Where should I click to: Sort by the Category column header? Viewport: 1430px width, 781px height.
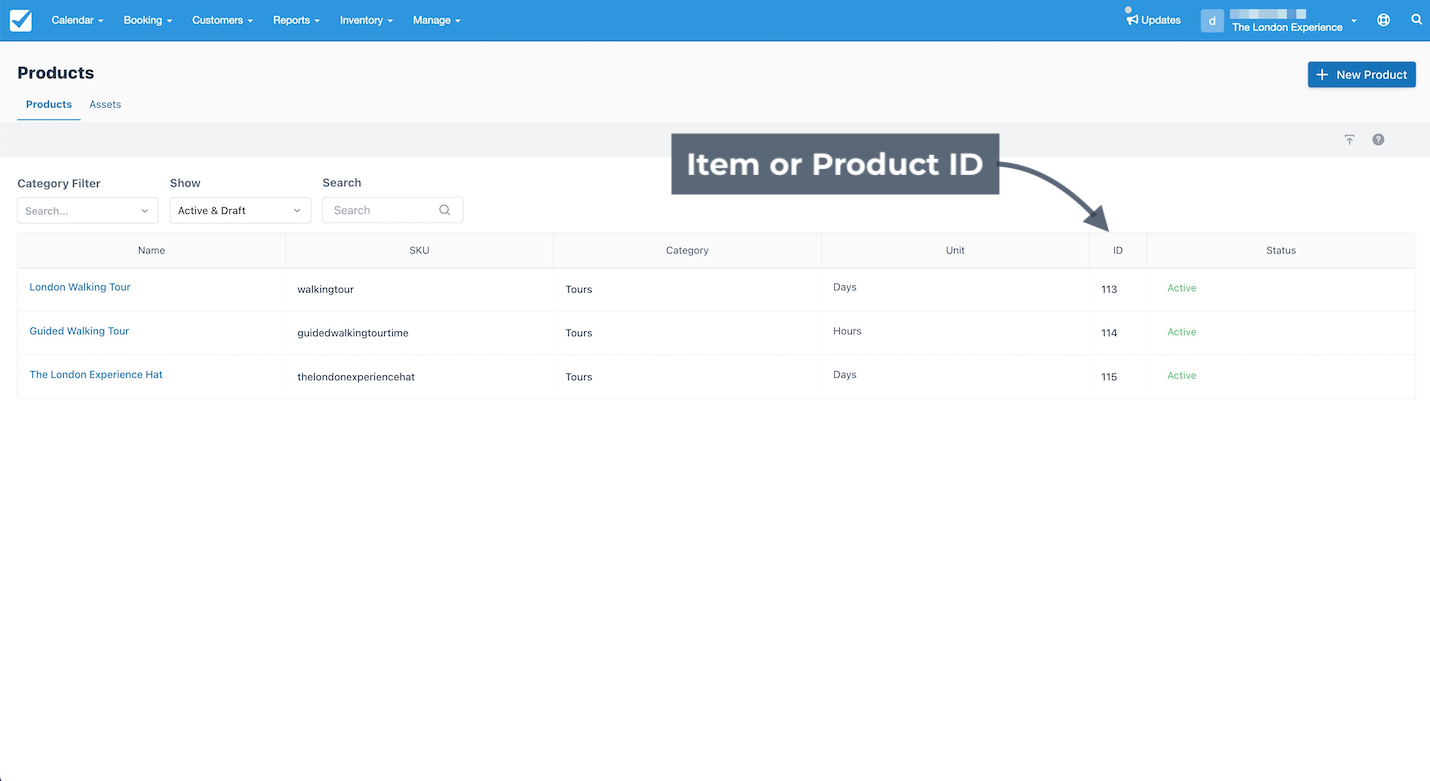[x=687, y=250]
